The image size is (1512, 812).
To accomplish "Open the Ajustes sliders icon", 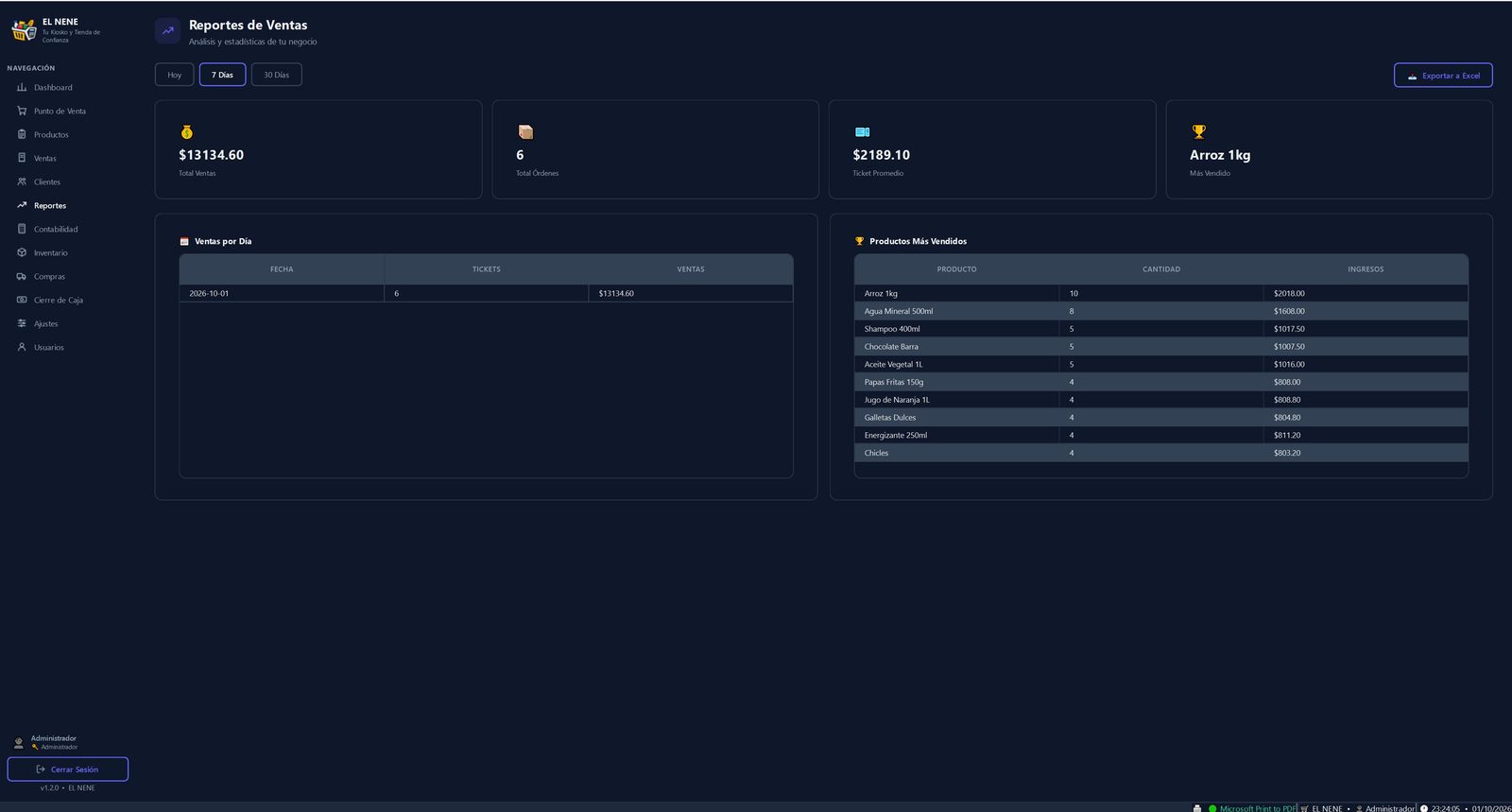I will (x=22, y=323).
